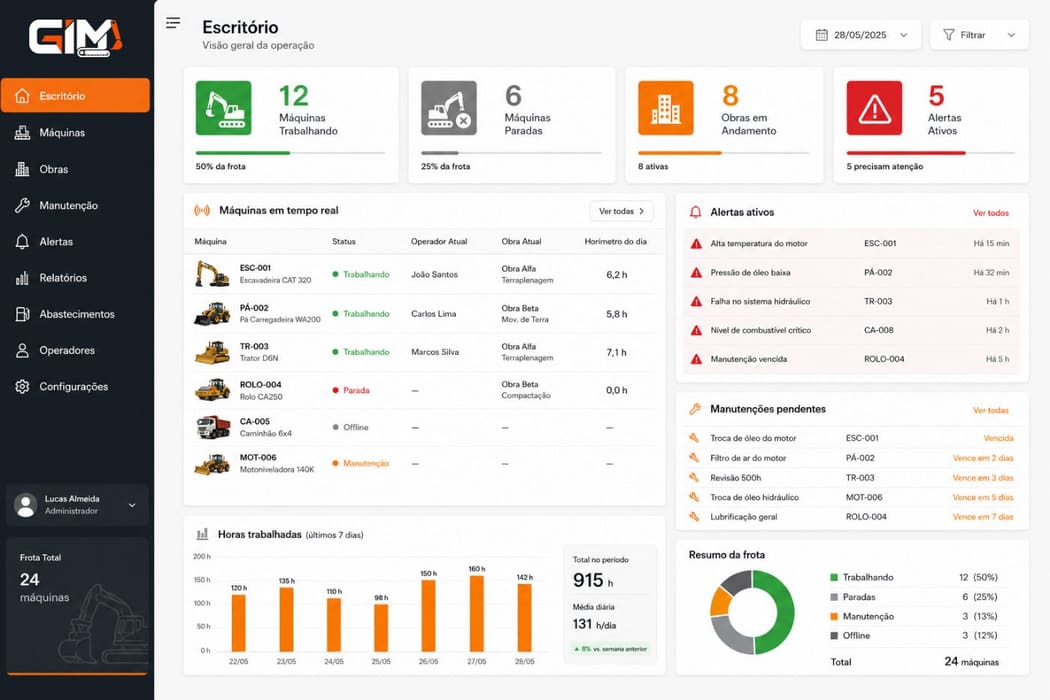Open the 28/05/2025 date dropdown
The height and width of the screenshot is (700, 1050).
pyautogui.click(x=860, y=35)
